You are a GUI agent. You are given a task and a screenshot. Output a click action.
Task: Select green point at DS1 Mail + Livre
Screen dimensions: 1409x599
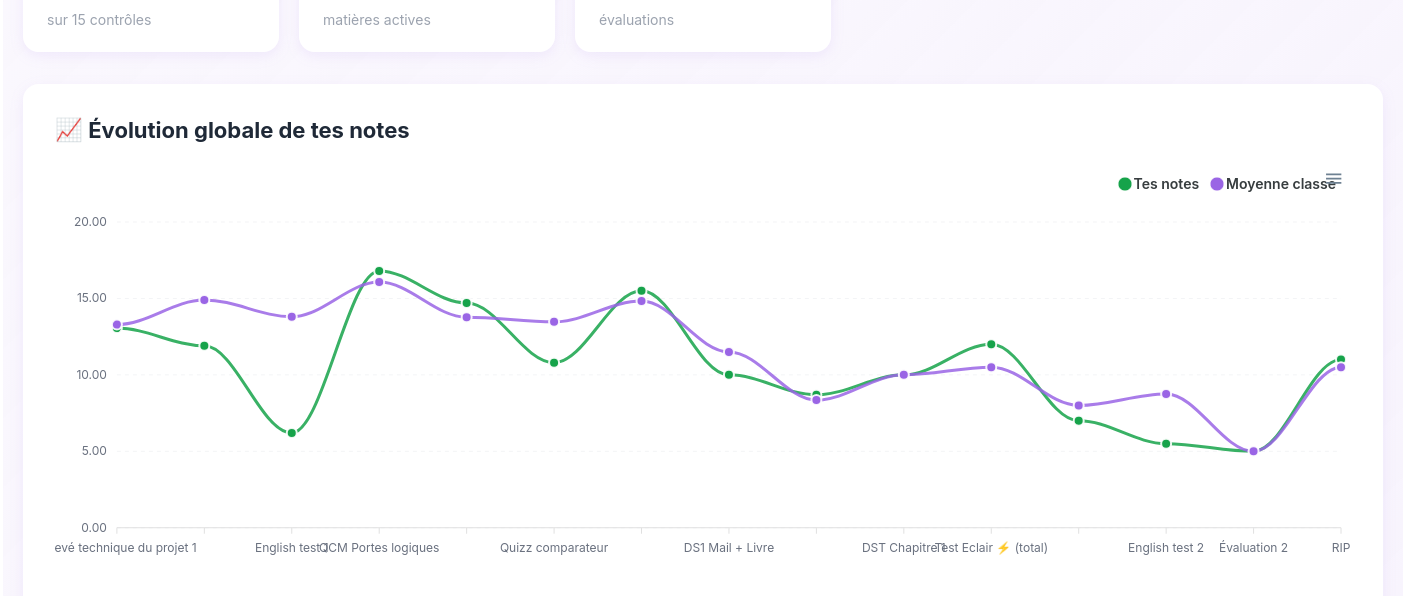coord(729,375)
